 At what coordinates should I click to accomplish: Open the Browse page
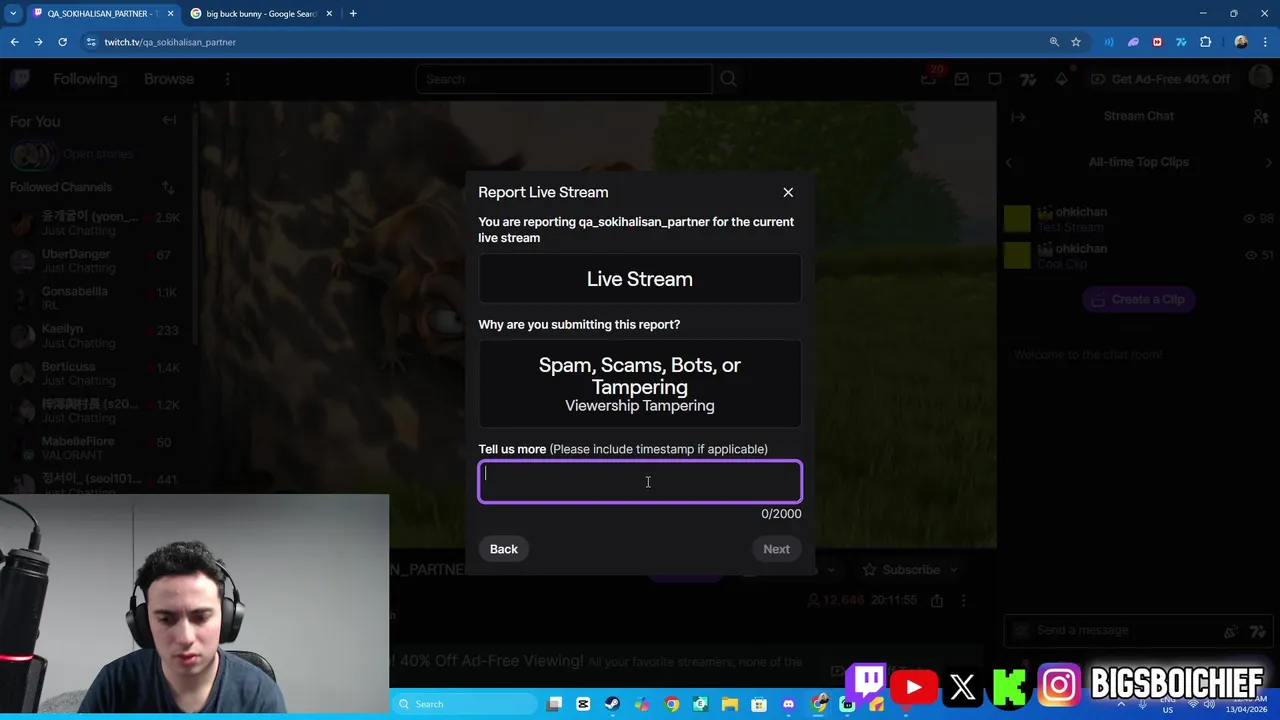pyautogui.click(x=169, y=79)
